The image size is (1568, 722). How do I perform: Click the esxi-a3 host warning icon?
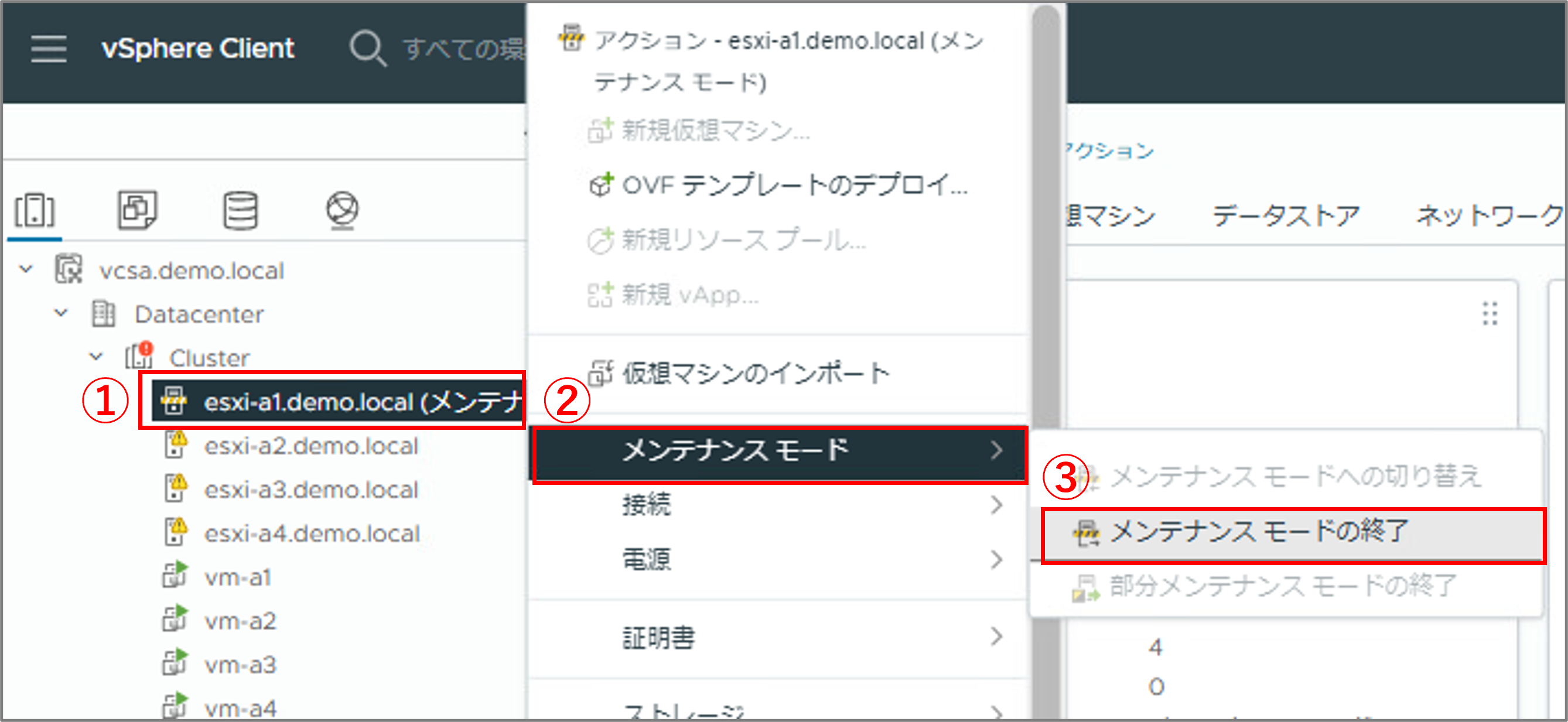pos(175,488)
